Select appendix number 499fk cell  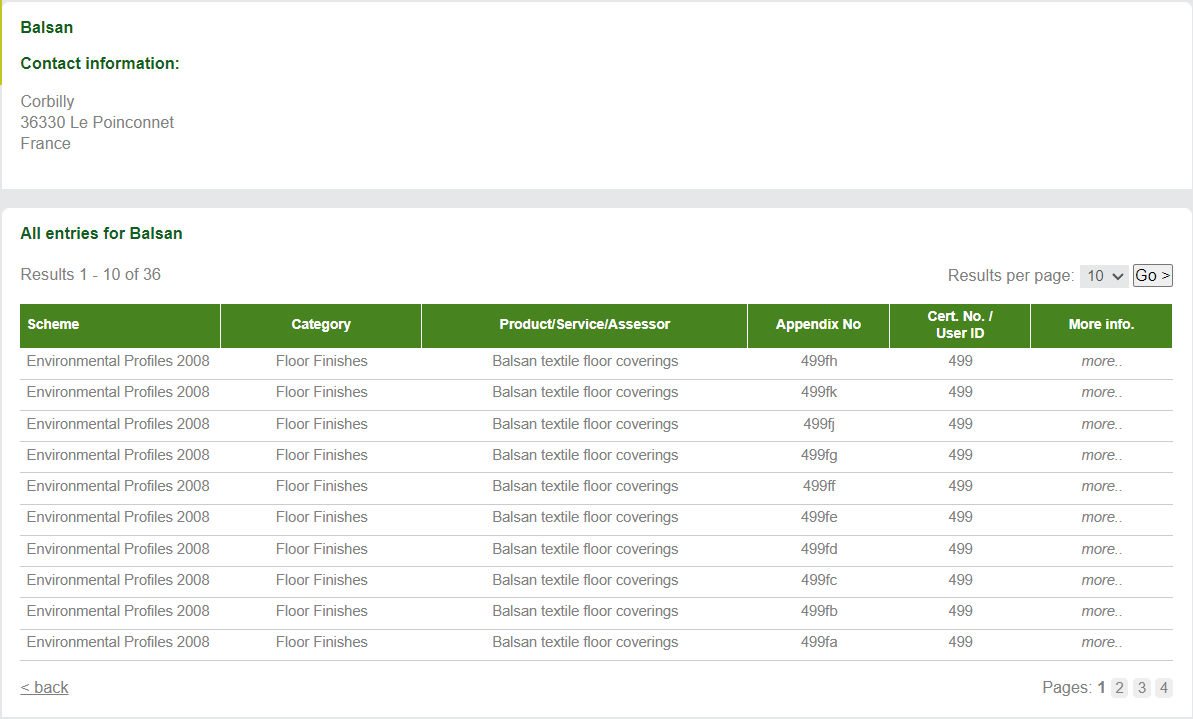click(819, 393)
